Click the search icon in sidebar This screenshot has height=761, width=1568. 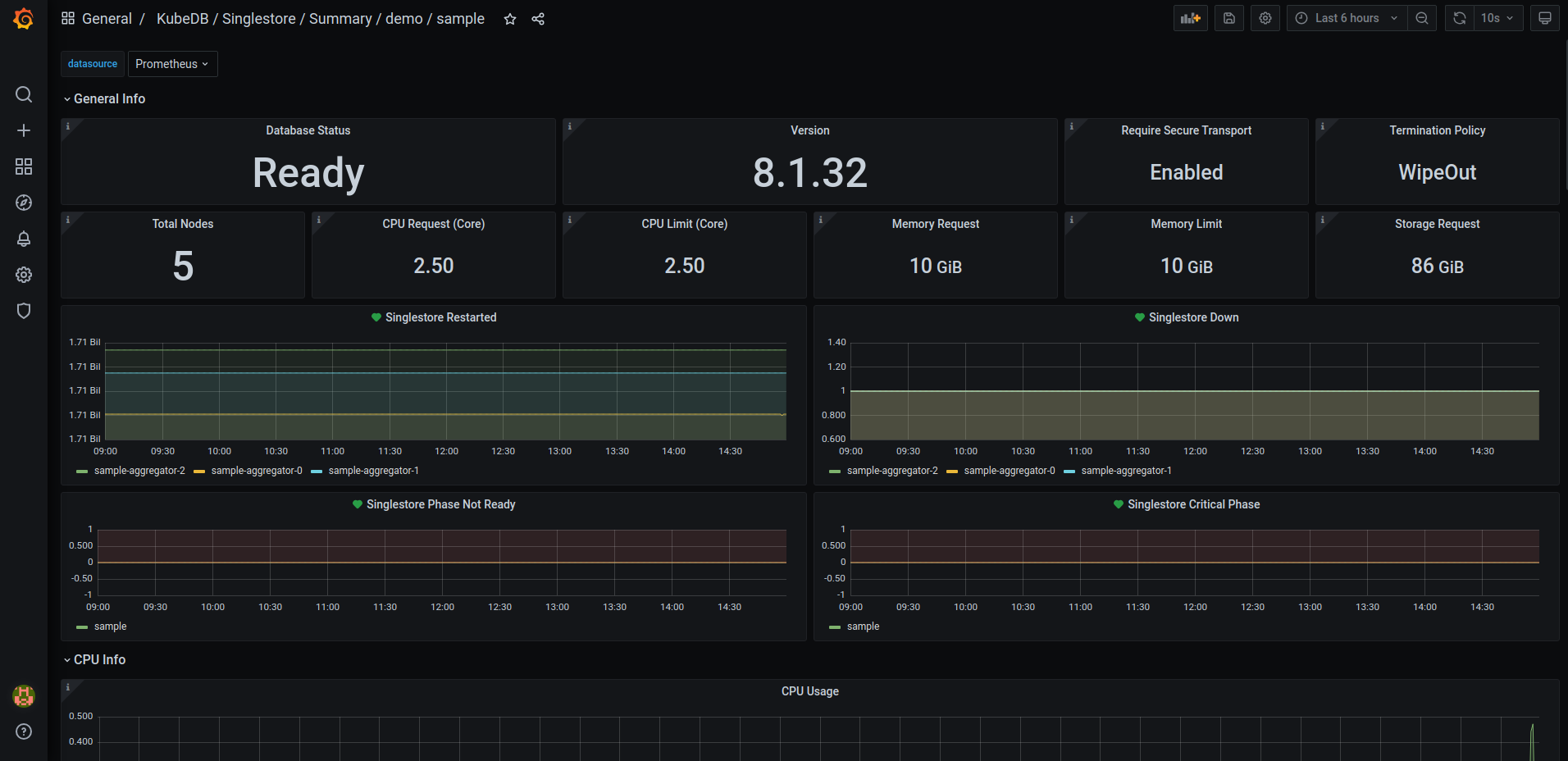24,94
